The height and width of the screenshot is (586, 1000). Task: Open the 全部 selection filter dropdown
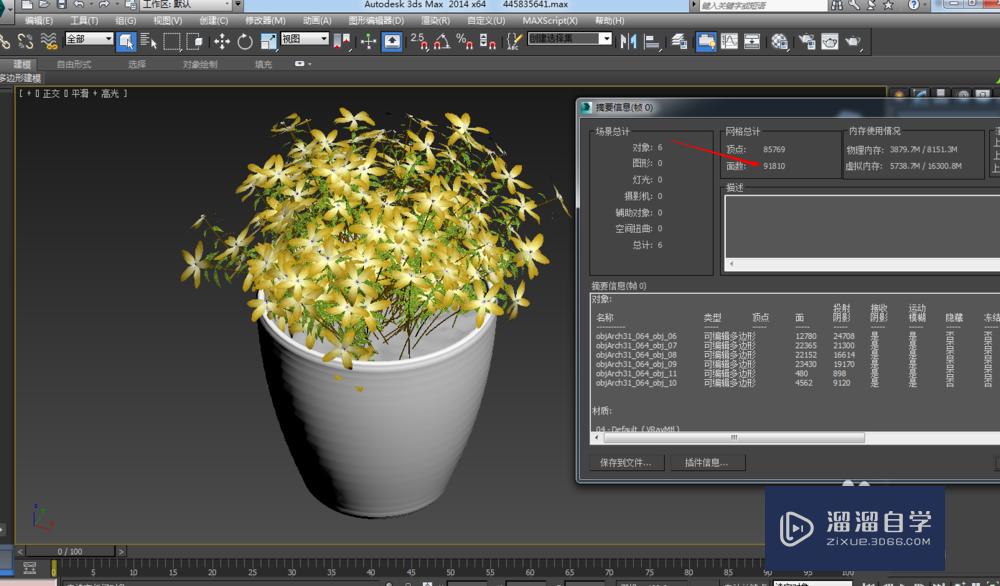(89, 39)
